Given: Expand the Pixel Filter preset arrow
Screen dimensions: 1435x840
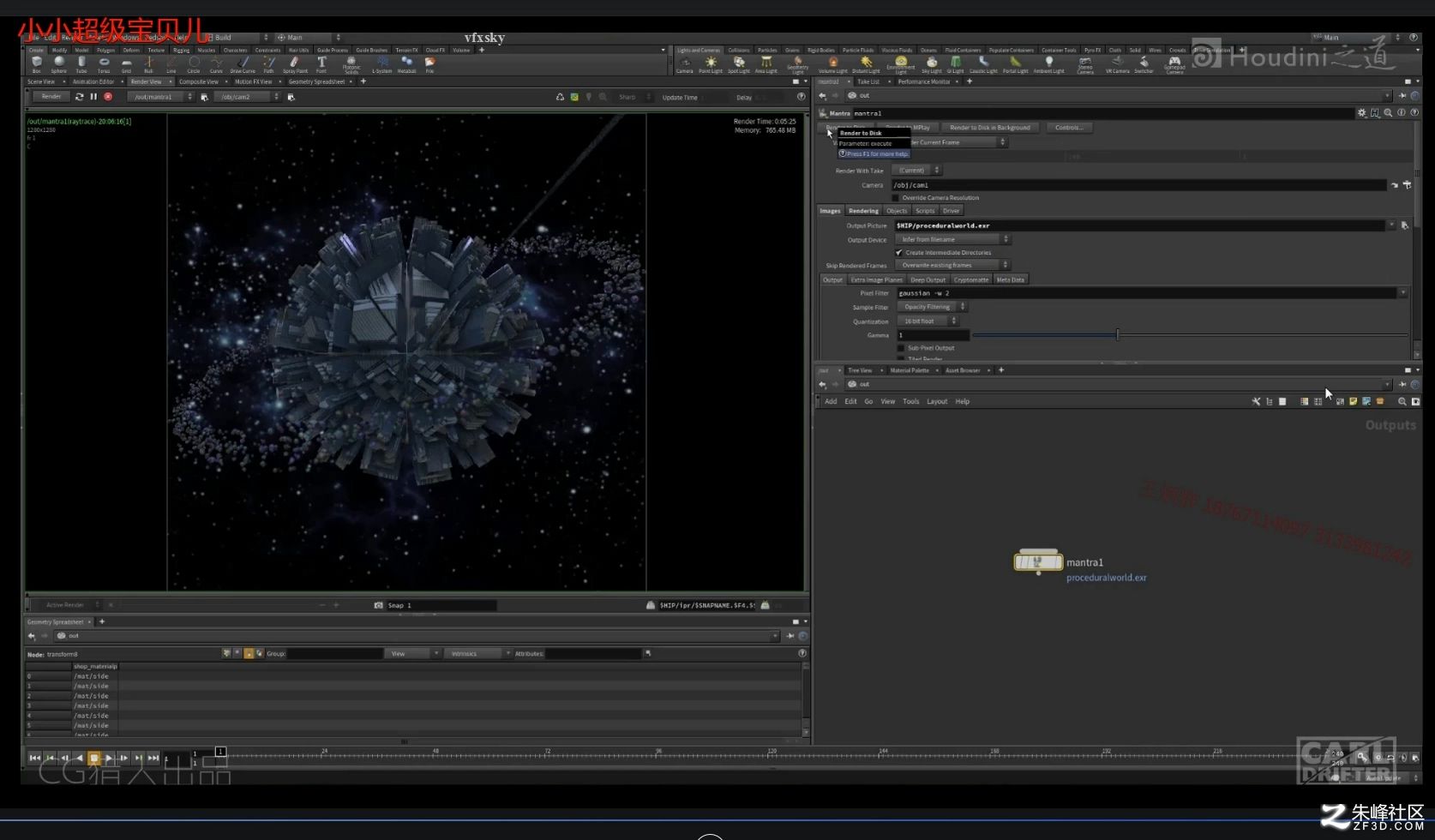Looking at the screenshot, I should tap(1403, 293).
